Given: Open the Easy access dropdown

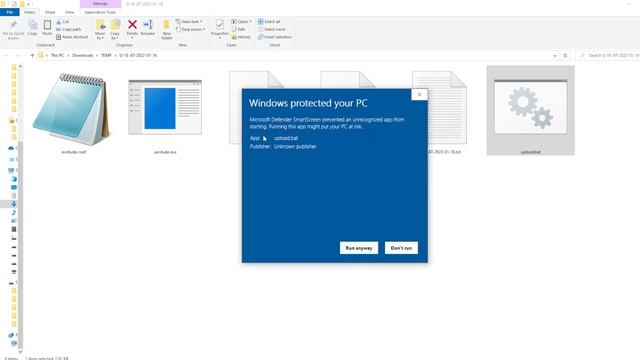Looking at the screenshot, I should pos(191,29).
